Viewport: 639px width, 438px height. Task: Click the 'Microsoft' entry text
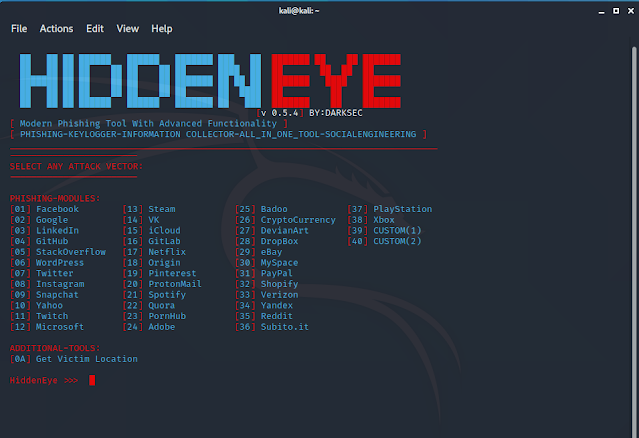[x=60, y=327]
